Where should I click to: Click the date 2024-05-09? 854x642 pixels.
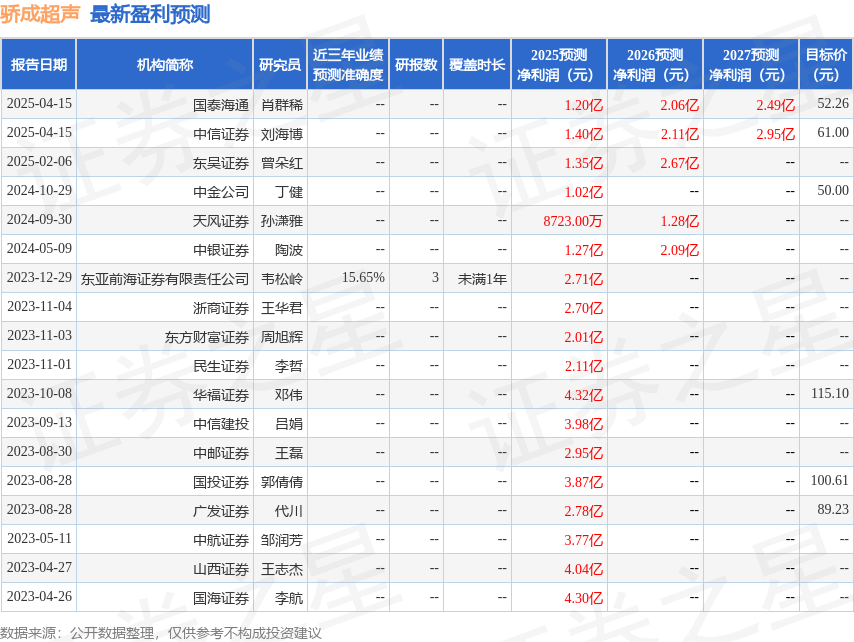[39, 248]
